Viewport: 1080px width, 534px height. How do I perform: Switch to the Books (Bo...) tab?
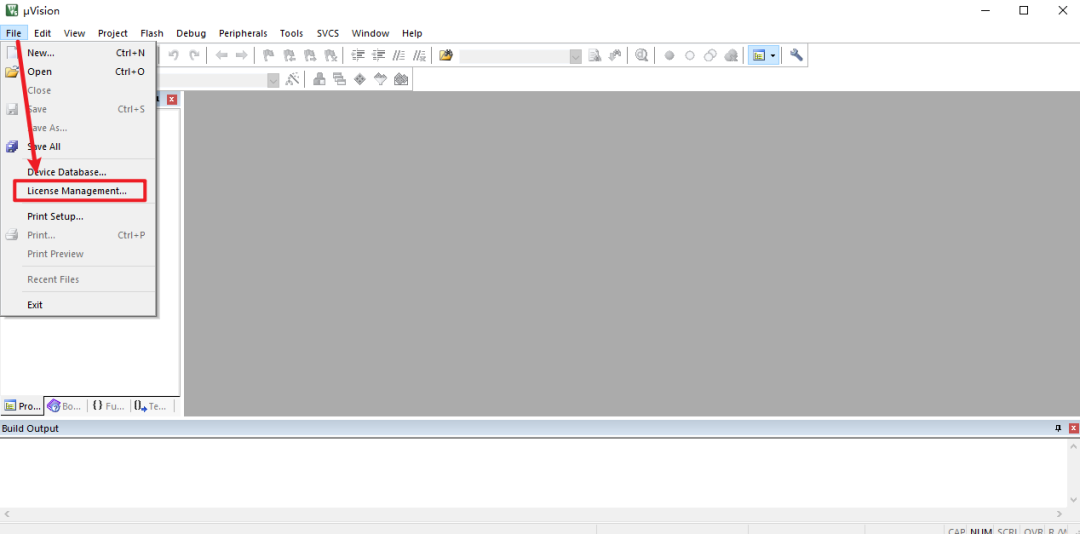65,407
